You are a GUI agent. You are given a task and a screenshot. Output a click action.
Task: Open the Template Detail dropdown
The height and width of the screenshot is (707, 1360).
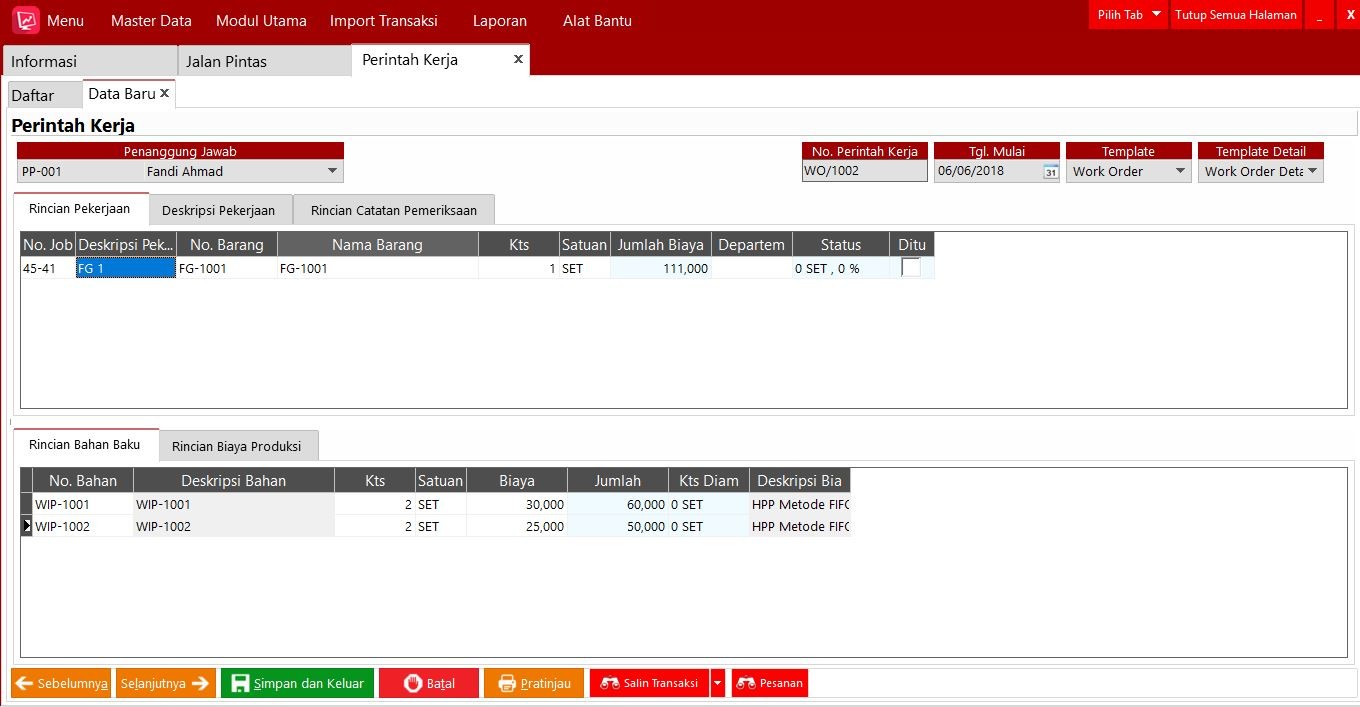[x=1312, y=171]
